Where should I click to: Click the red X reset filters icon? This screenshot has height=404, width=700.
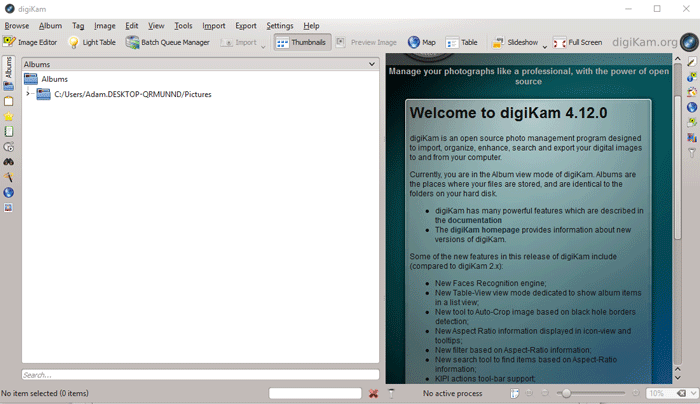(x=374, y=393)
